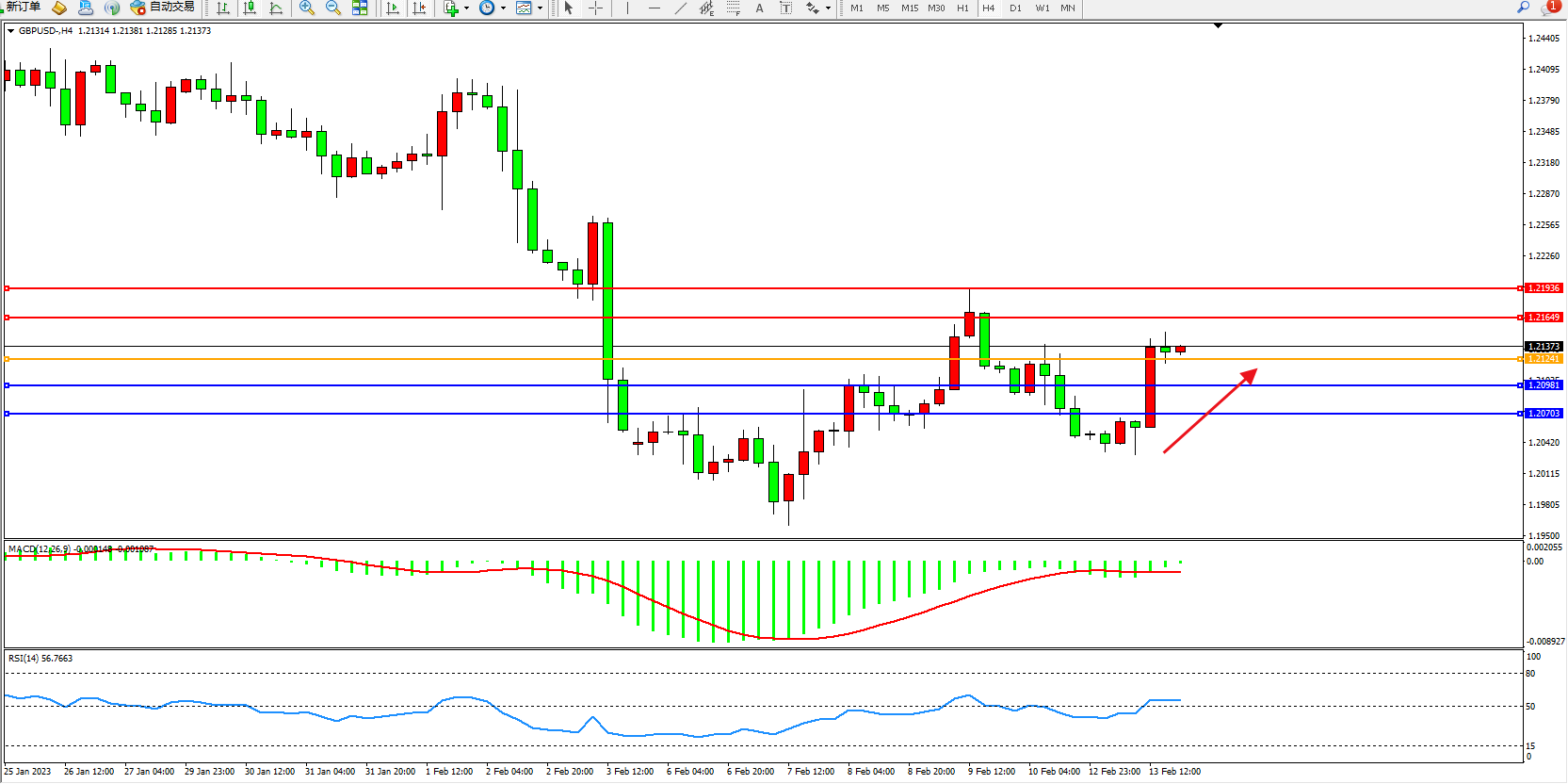Expand the chart templates dropdown arrow
The height and width of the screenshot is (784, 1568).
click(x=540, y=8)
